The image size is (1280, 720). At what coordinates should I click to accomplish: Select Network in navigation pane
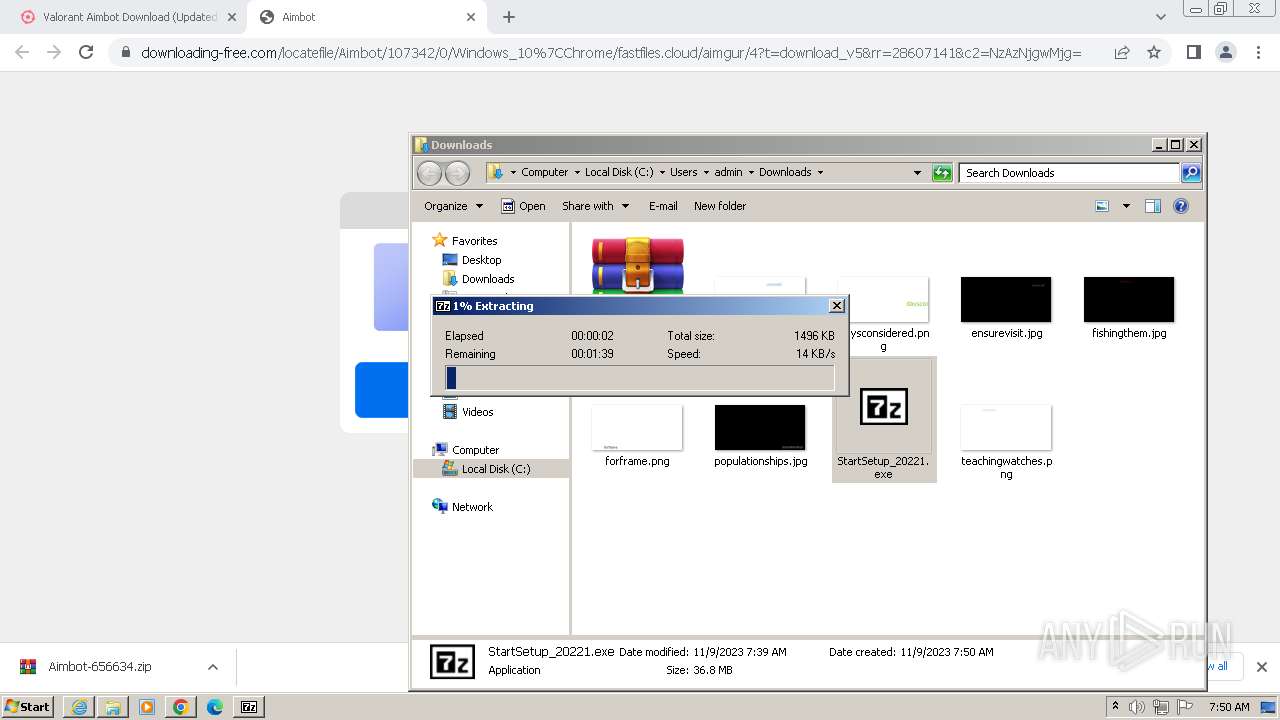click(x=472, y=507)
